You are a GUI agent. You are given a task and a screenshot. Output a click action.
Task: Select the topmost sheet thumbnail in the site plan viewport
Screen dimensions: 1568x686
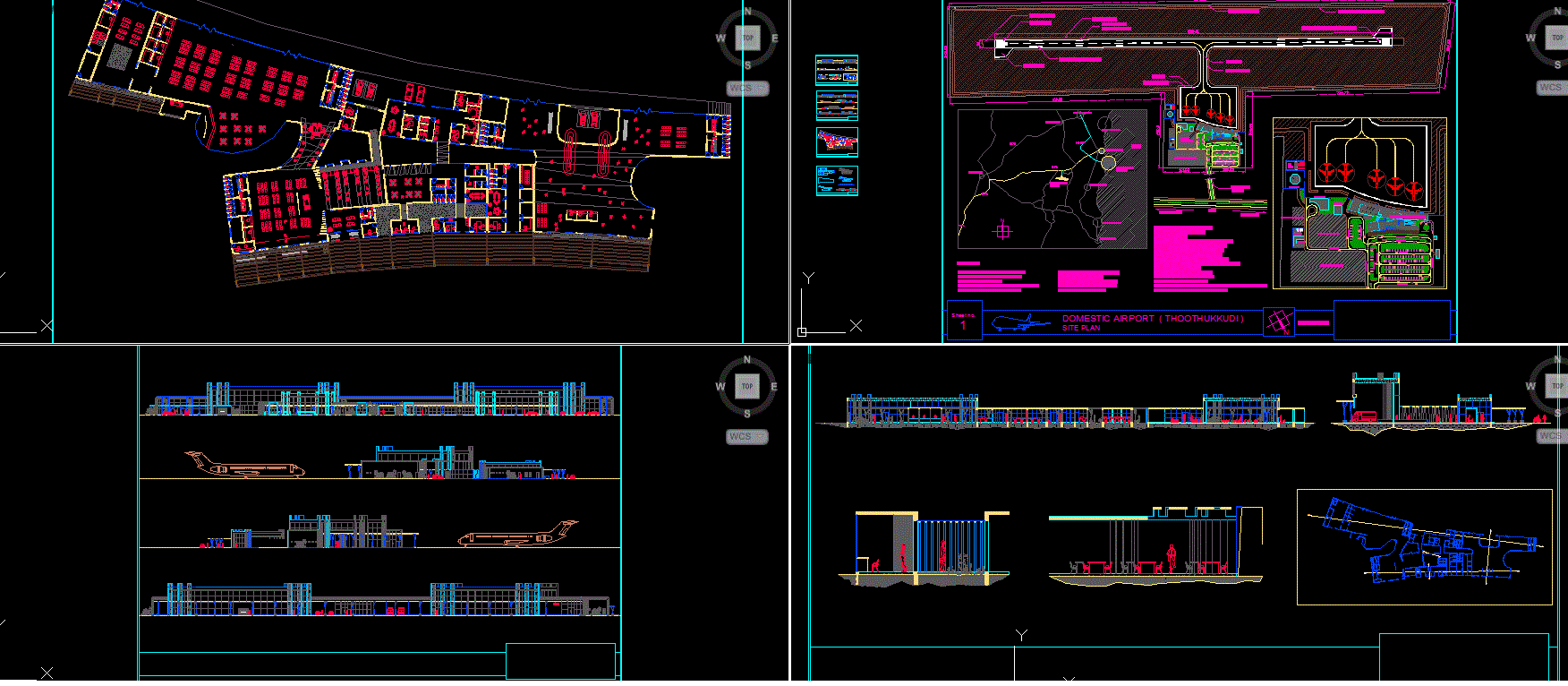click(x=837, y=70)
